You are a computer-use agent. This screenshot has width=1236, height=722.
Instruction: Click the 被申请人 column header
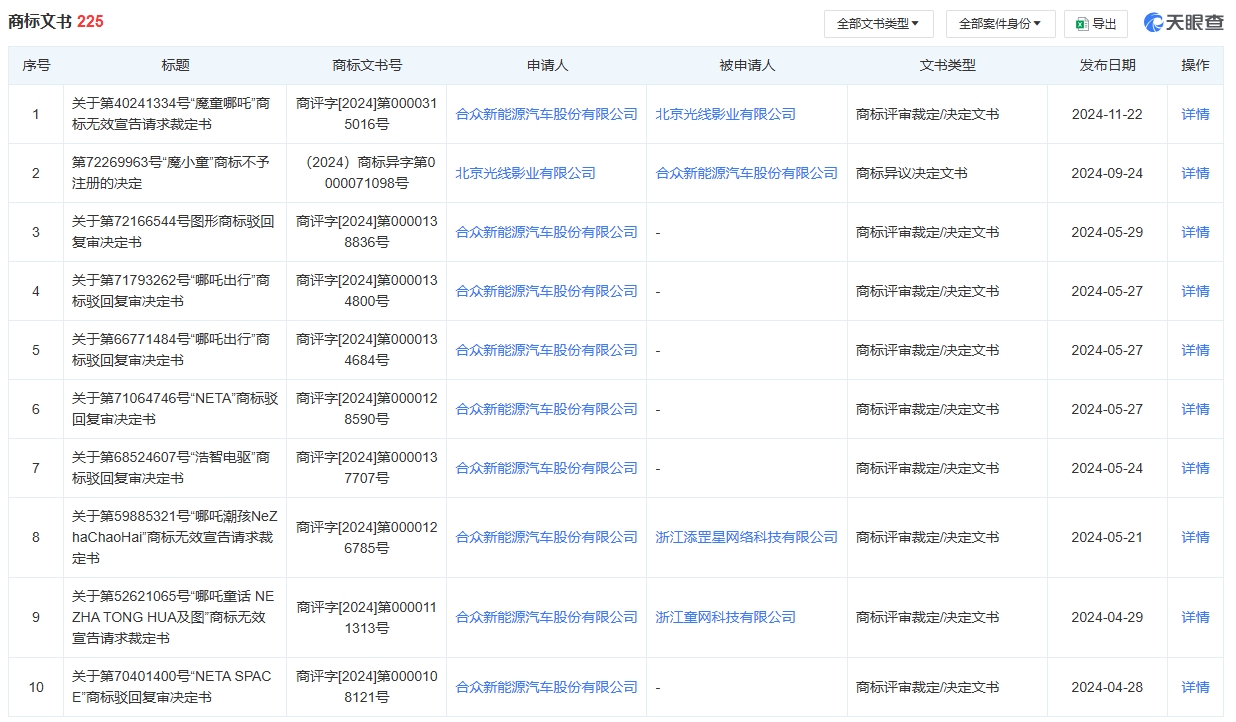tap(747, 65)
